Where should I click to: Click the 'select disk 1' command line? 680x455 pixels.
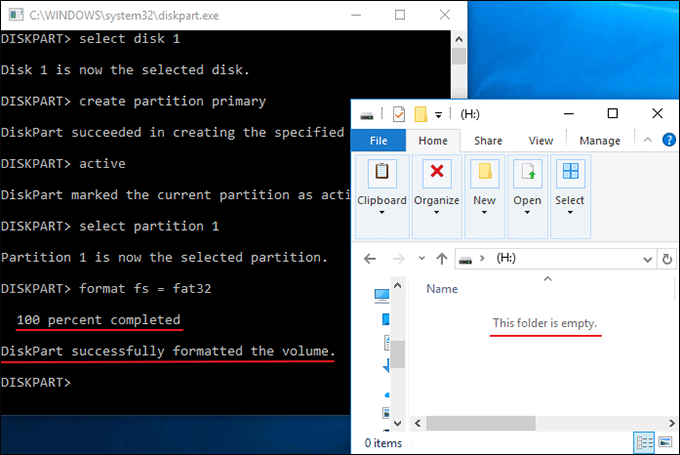[90, 39]
